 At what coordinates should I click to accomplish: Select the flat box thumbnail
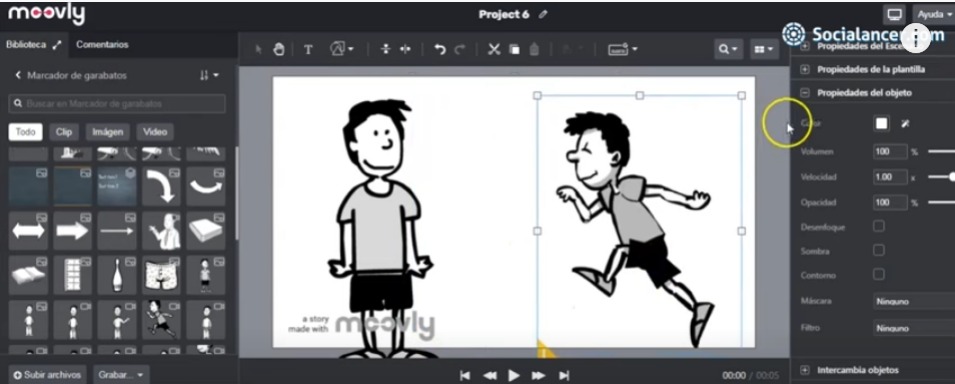[x=206, y=230]
